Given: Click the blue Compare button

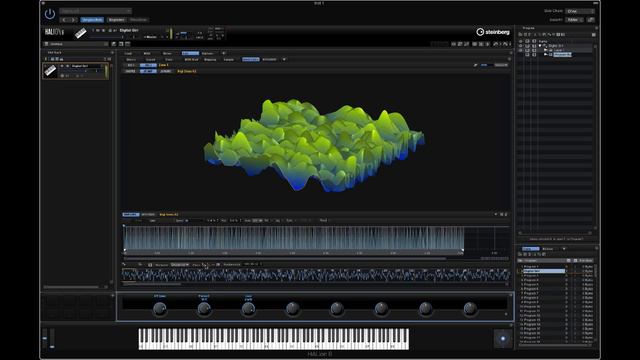Looking at the screenshot, I should (92, 20).
